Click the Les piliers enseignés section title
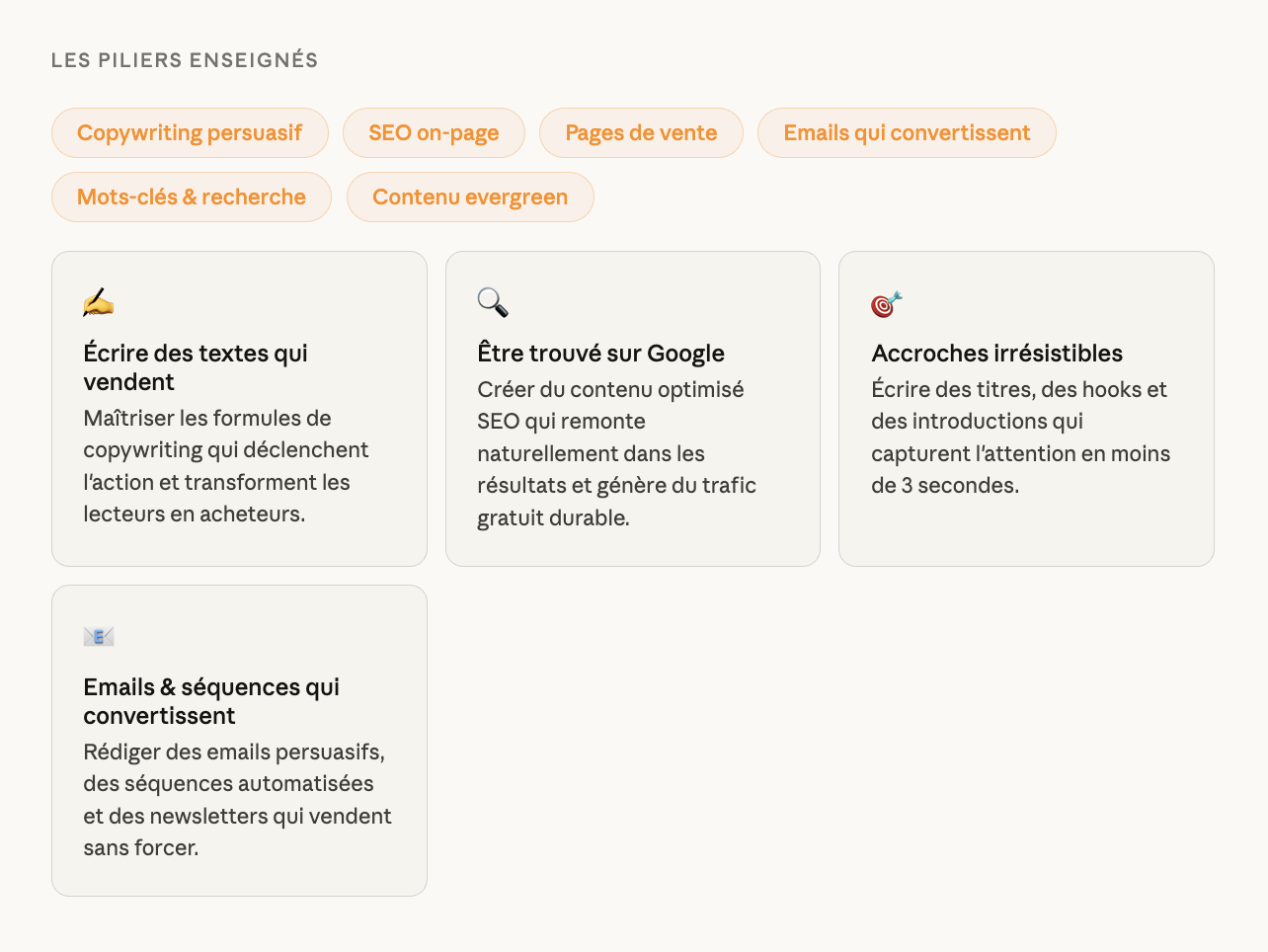Image resolution: width=1268 pixels, height=952 pixels. [185, 60]
